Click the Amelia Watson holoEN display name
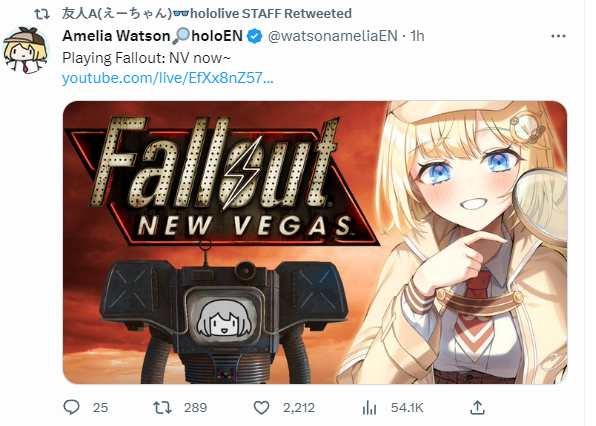Screen dimensions: 596x426 152,36
